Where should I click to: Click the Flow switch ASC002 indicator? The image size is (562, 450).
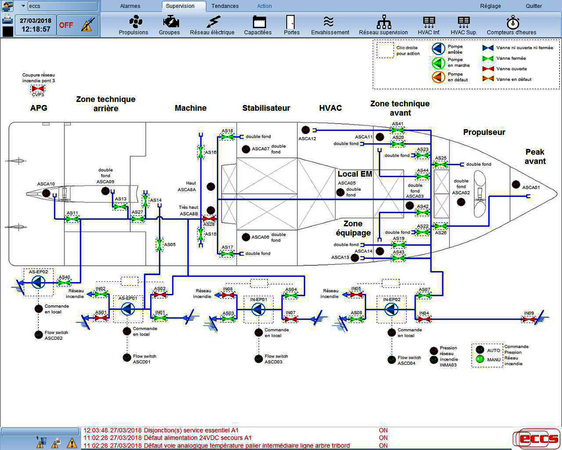[x=39, y=335]
